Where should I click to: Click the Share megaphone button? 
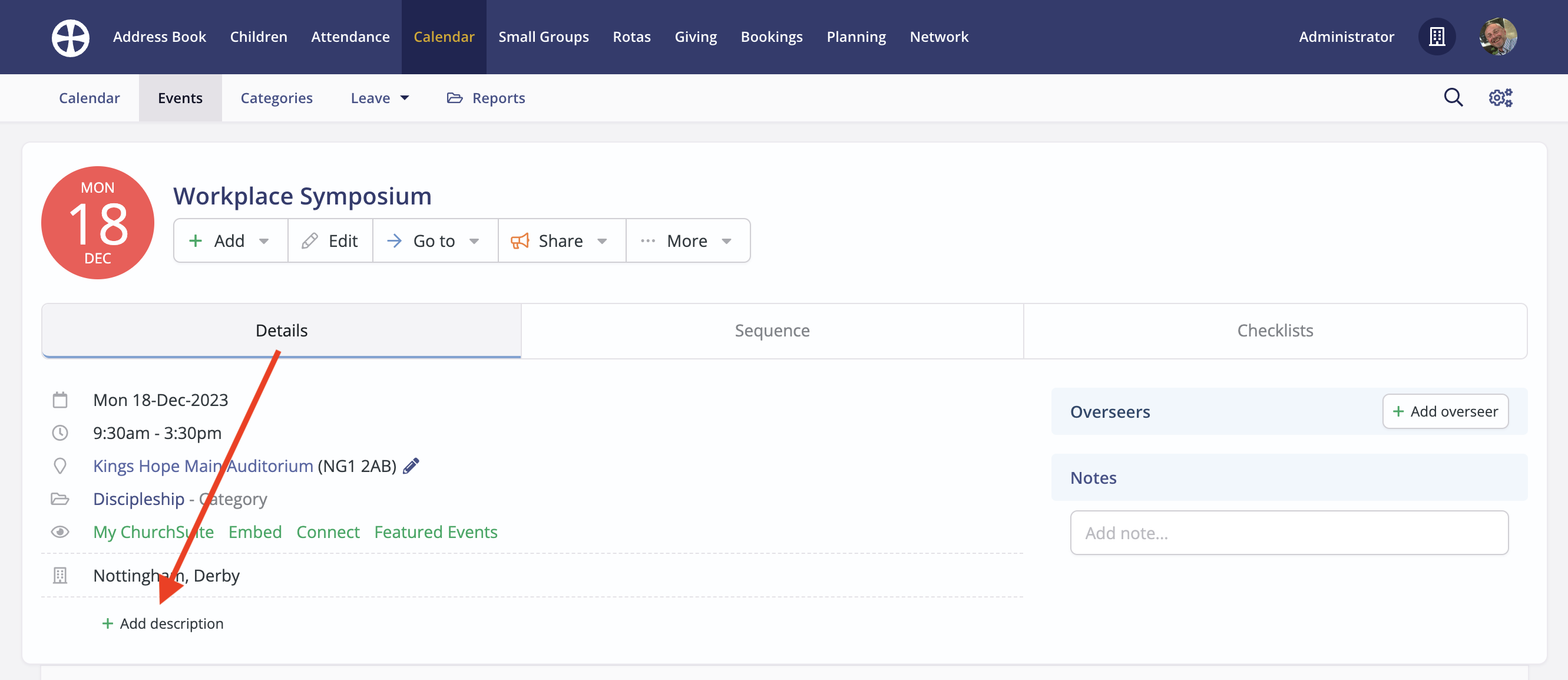coord(561,240)
